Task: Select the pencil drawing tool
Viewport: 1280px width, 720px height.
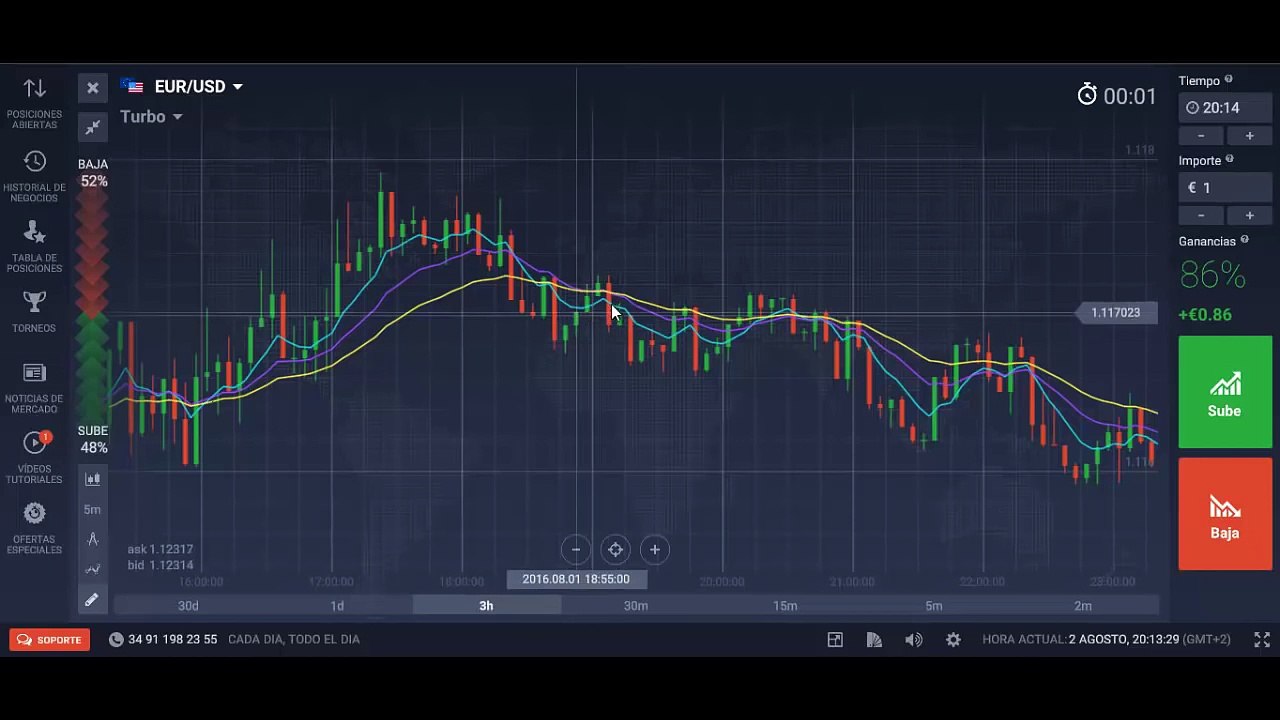Action: pos(91,600)
